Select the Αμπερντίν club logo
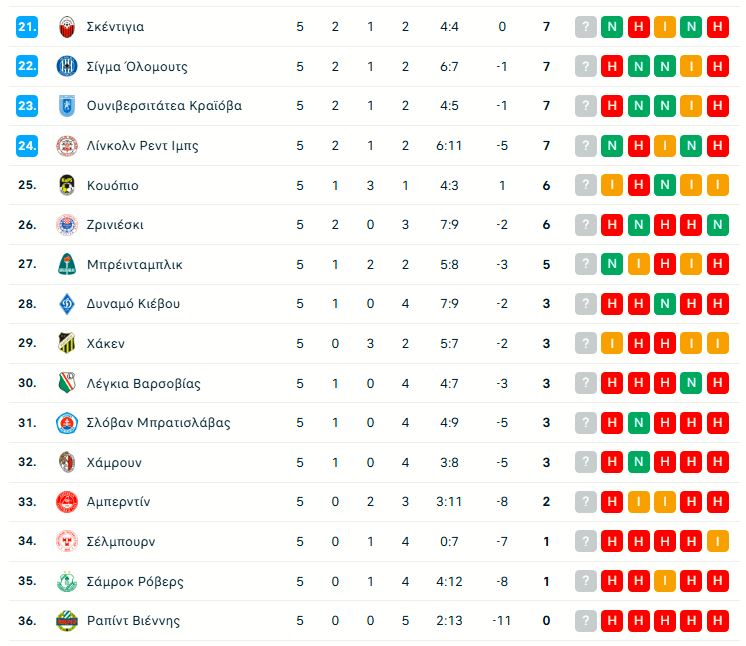Viewport: 746px width, 646px height. 67,502
